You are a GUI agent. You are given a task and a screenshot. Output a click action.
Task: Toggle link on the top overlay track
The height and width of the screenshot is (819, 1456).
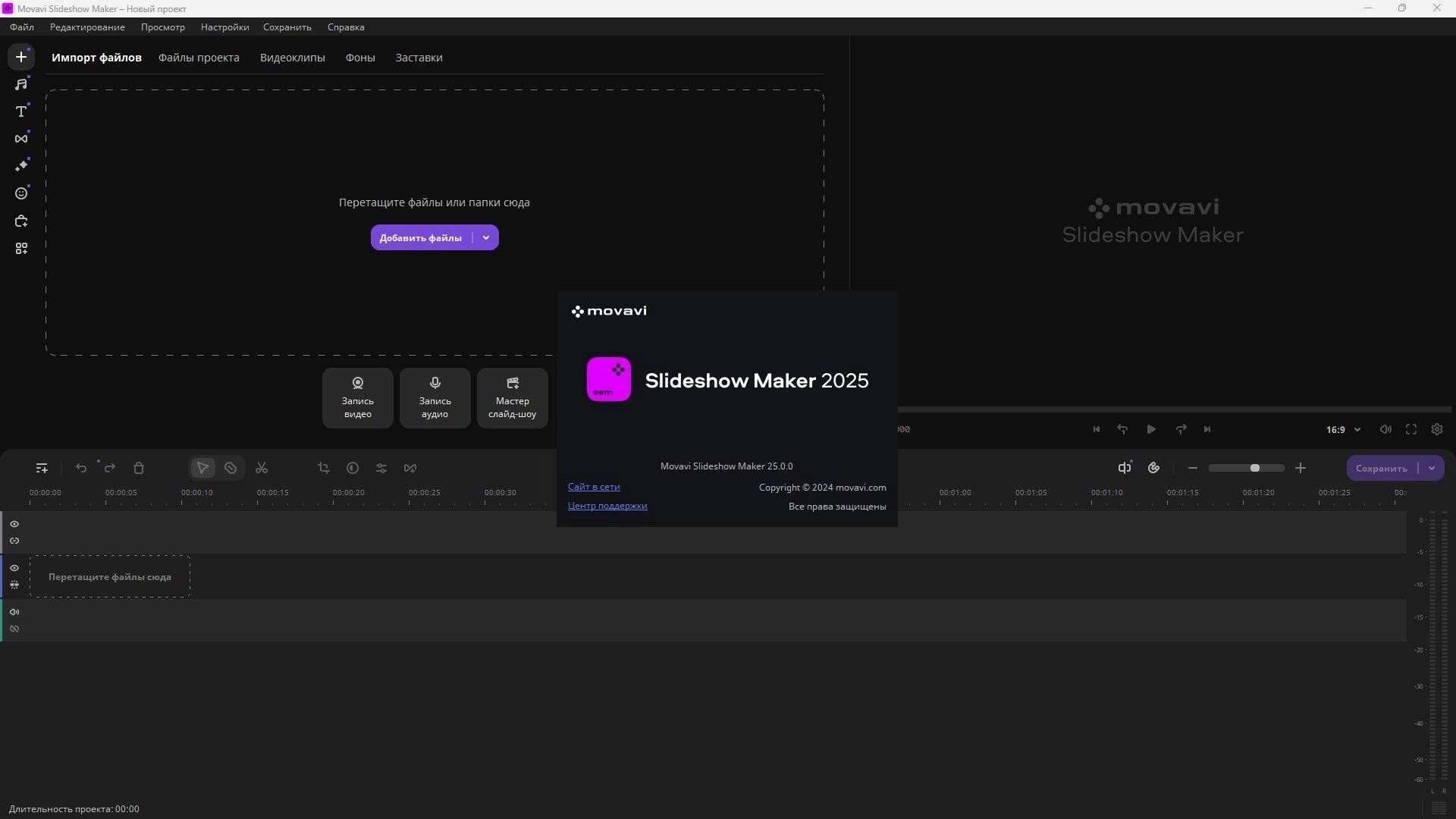(x=14, y=541)
